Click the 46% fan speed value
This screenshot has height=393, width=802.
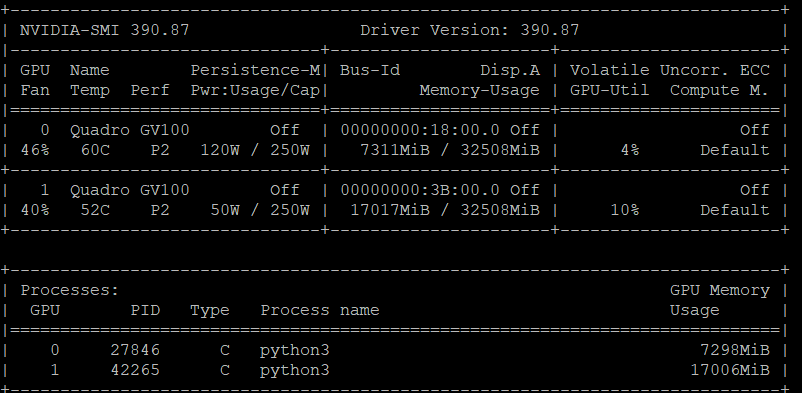35,150
